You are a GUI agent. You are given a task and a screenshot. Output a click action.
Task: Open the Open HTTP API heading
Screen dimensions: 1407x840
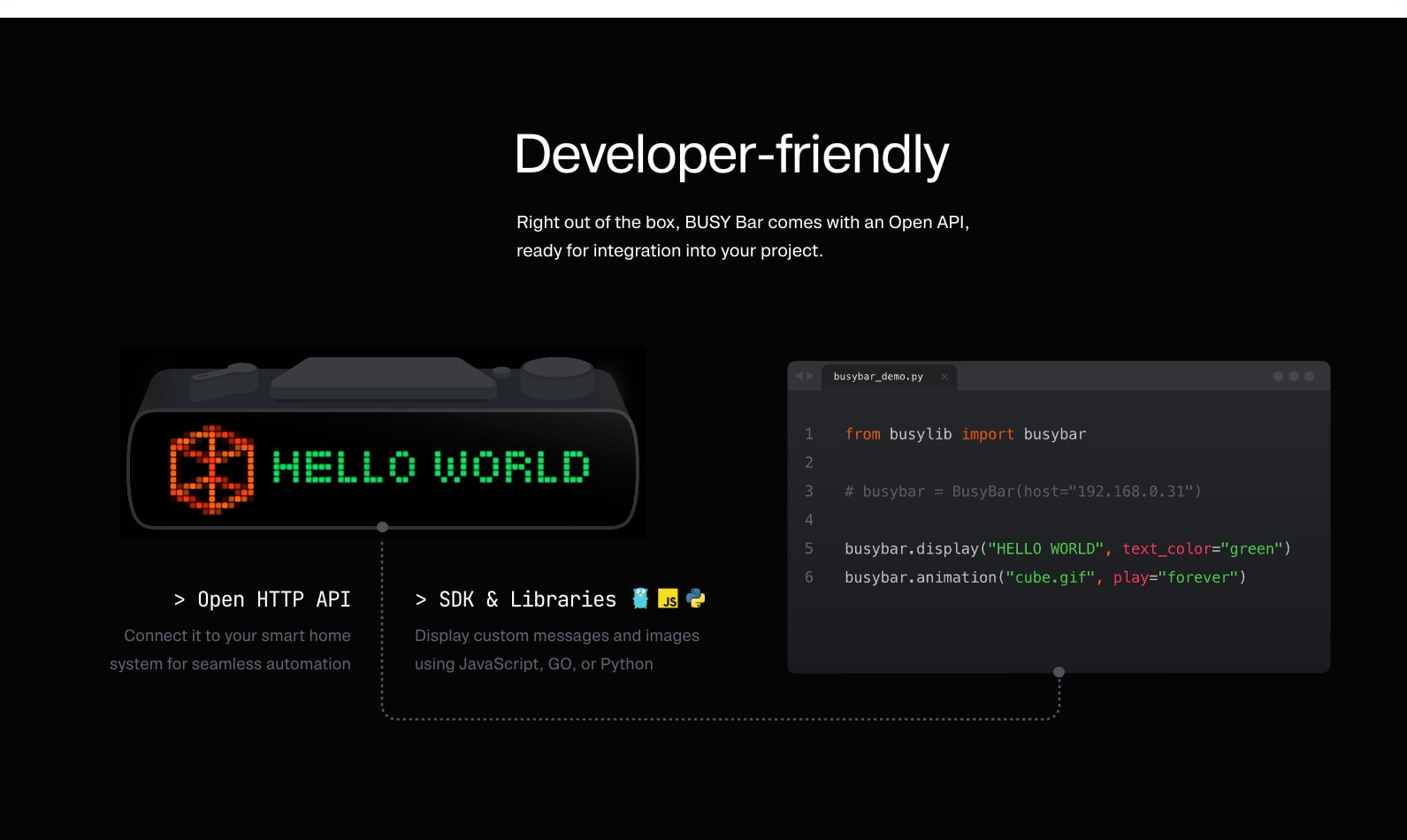click(x=262, y=599)
